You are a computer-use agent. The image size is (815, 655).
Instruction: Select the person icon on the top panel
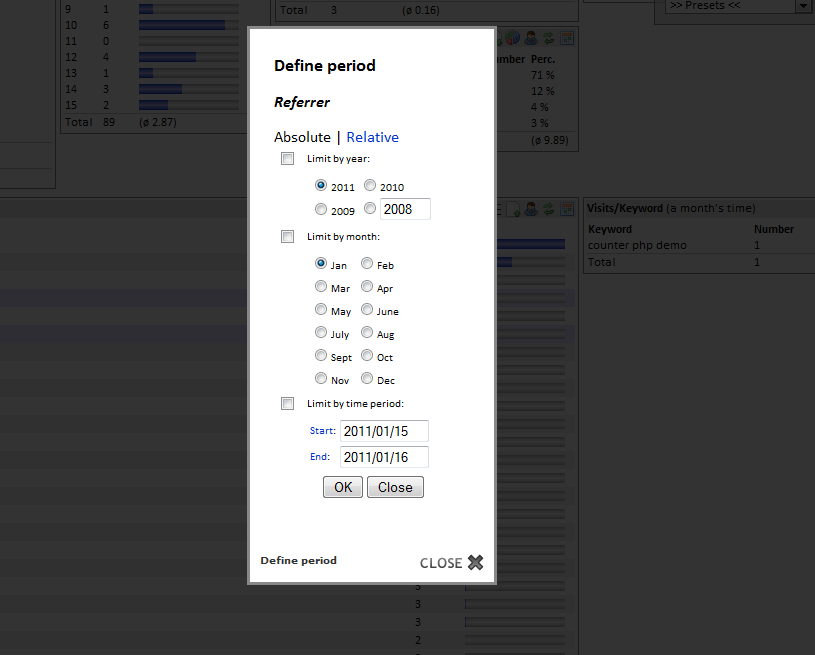(531, 37)
